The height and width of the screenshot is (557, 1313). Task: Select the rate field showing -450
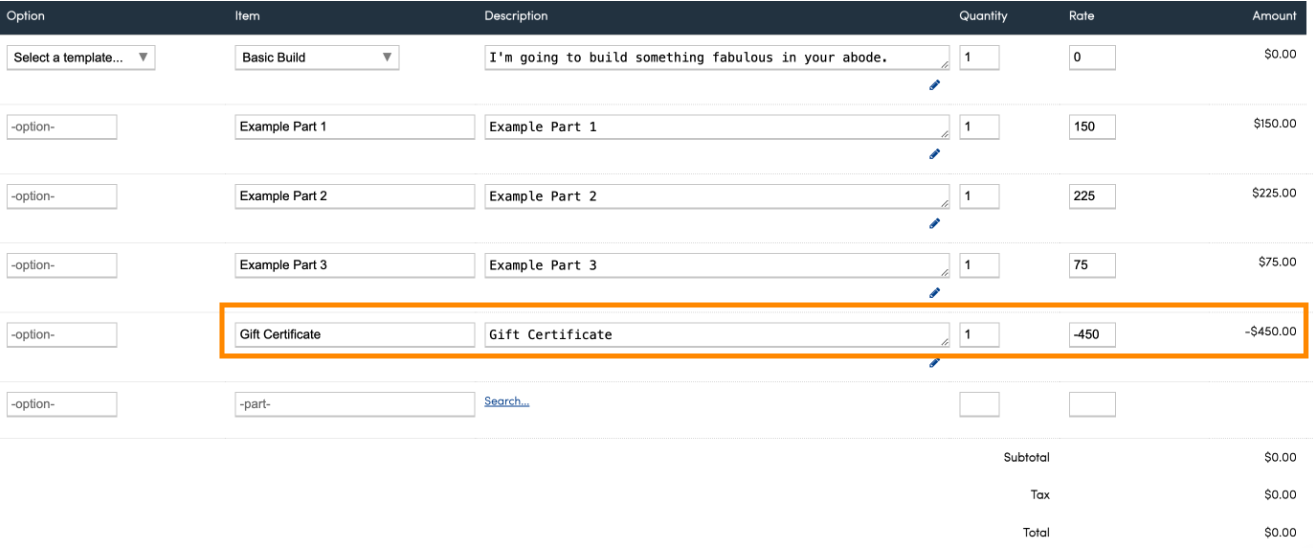click(1091, 335)
